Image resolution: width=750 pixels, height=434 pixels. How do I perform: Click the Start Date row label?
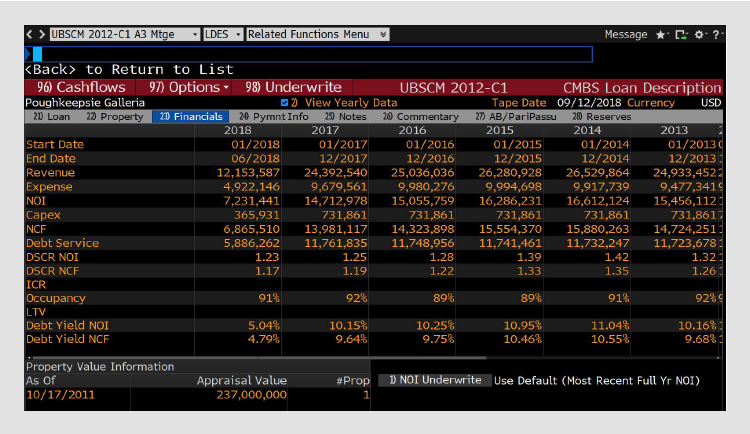(x=55, y=145)
